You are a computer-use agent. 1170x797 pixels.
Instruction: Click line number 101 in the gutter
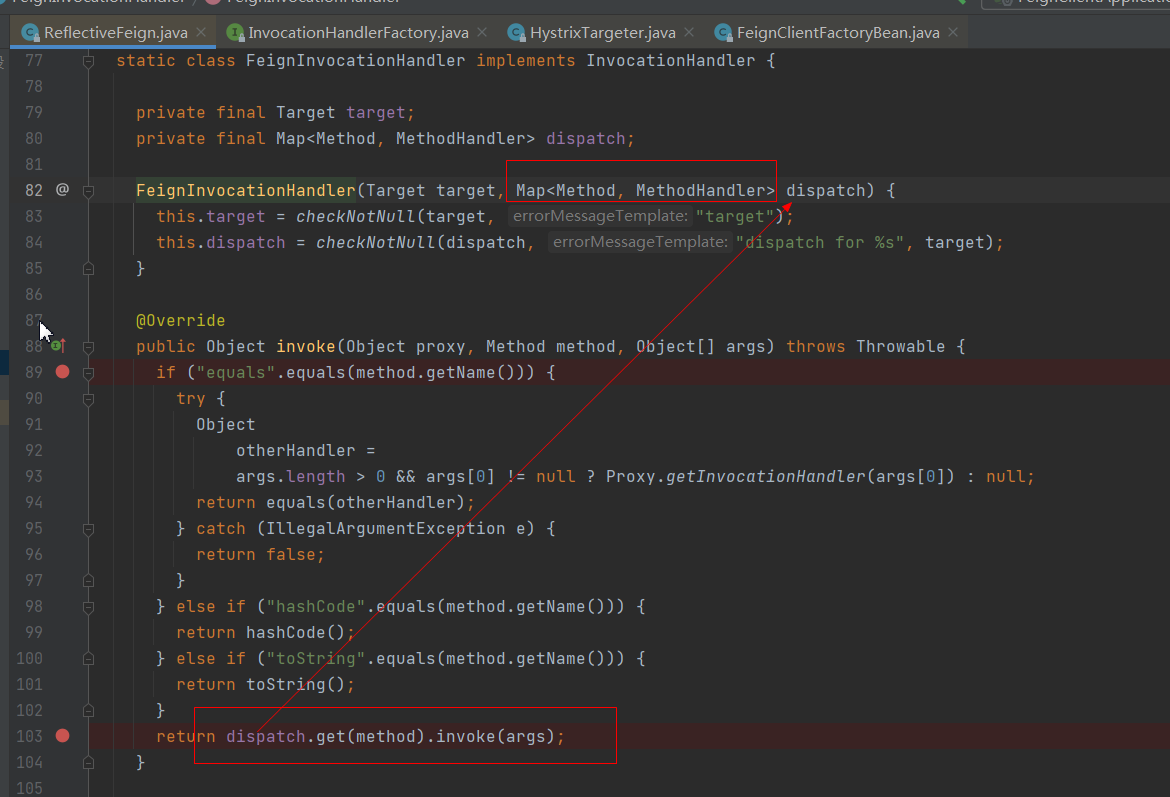coord(29,684)
